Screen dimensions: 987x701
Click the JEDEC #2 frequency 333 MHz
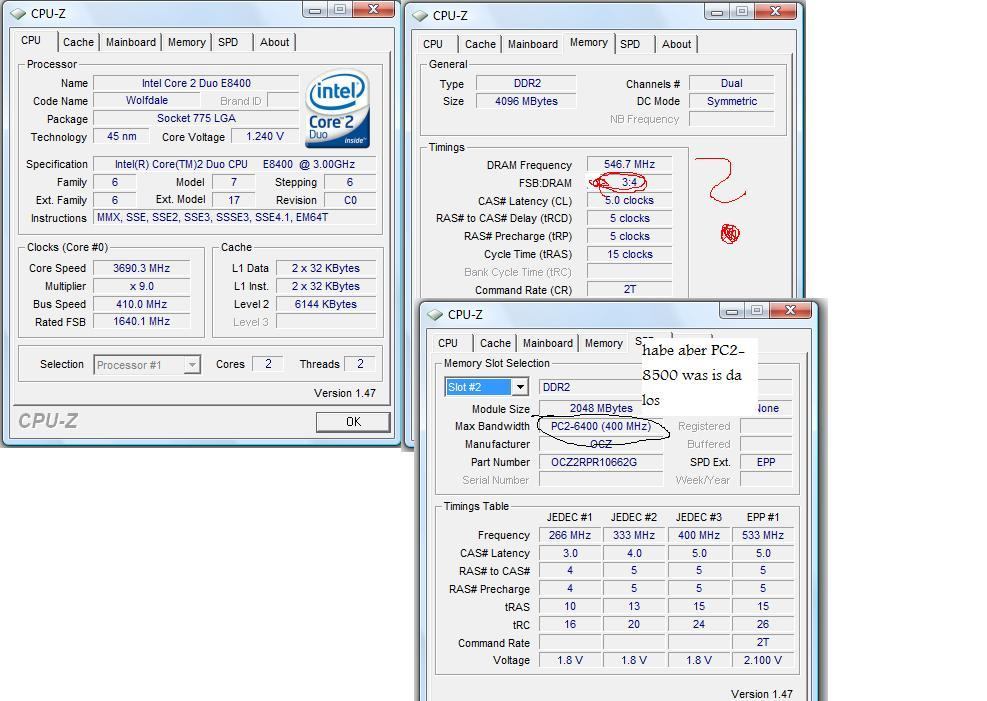coord(634,535)
